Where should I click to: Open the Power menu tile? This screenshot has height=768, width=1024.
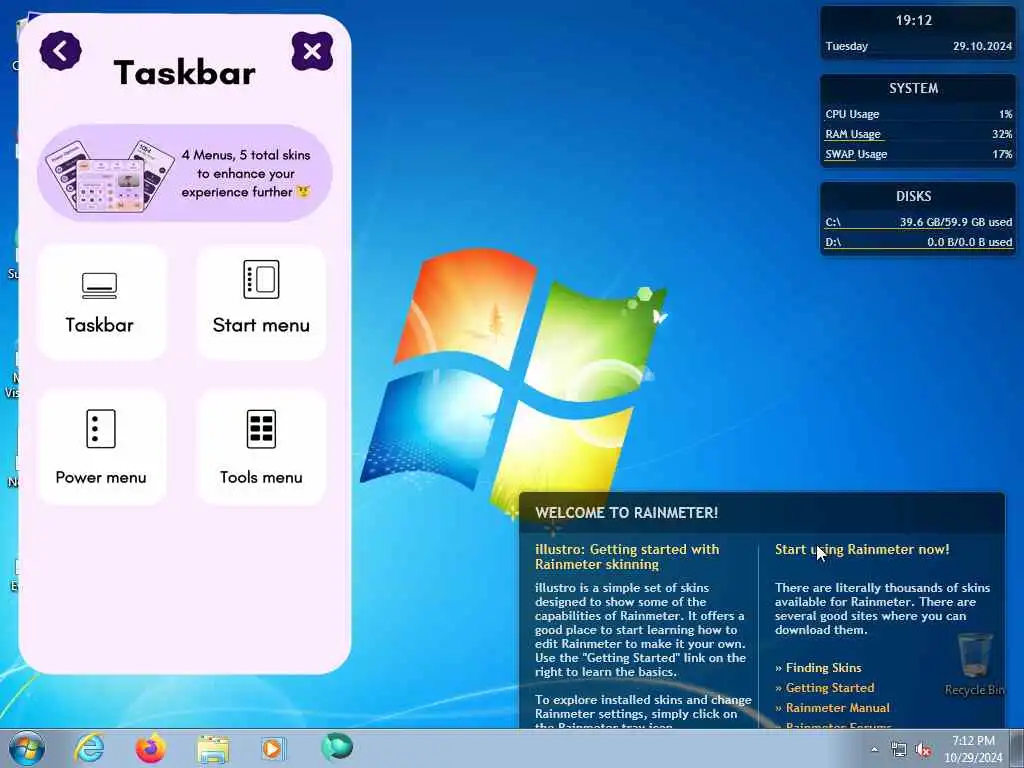pos(101,447)
